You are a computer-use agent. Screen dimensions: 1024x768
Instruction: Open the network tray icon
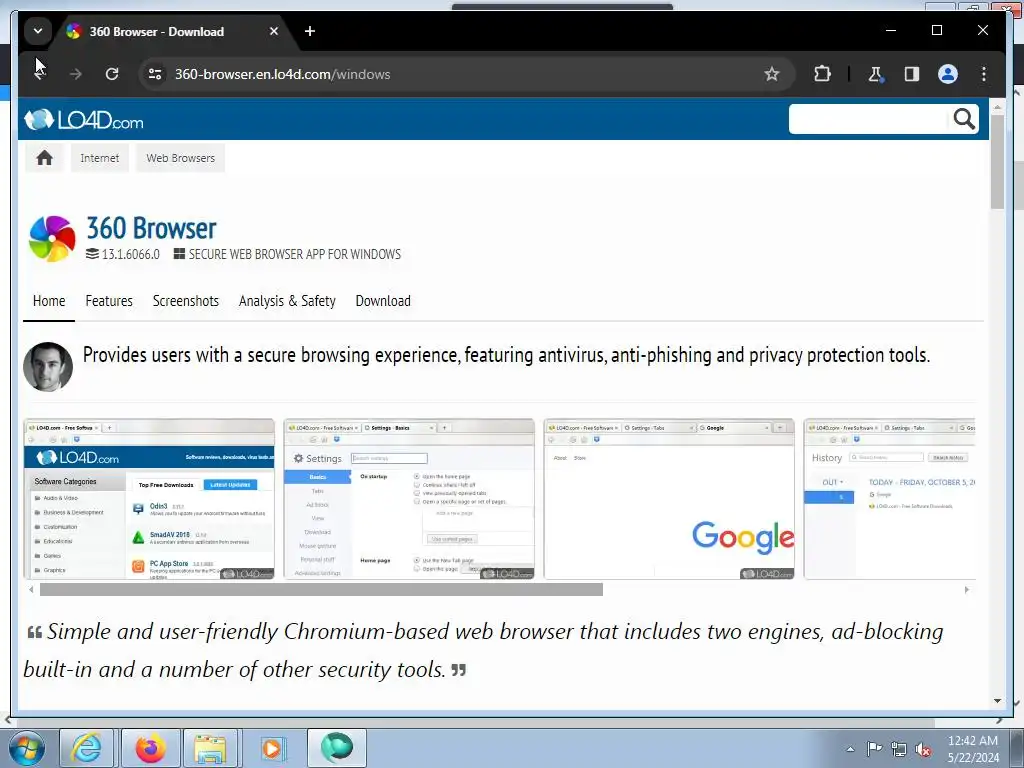coord(899,749)
